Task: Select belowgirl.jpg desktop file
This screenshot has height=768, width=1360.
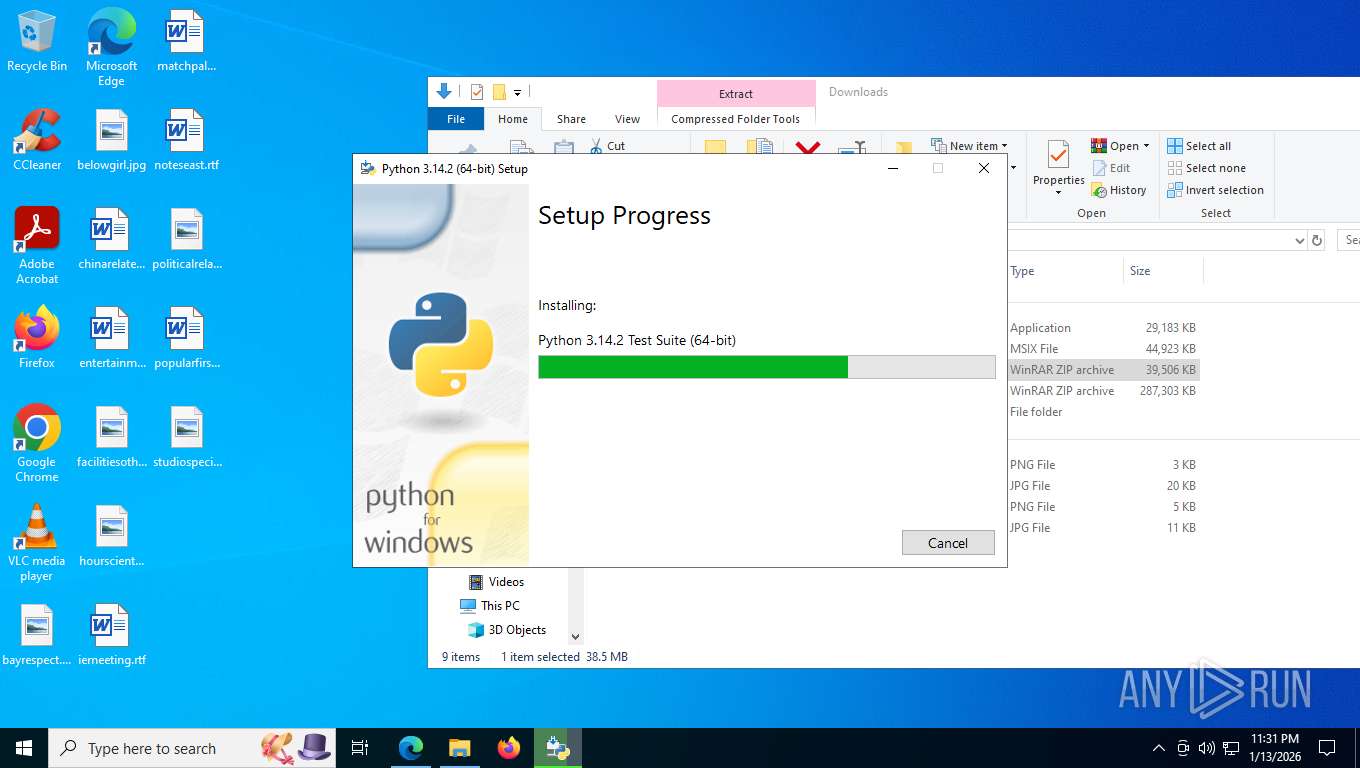Action: coord(111,140)
